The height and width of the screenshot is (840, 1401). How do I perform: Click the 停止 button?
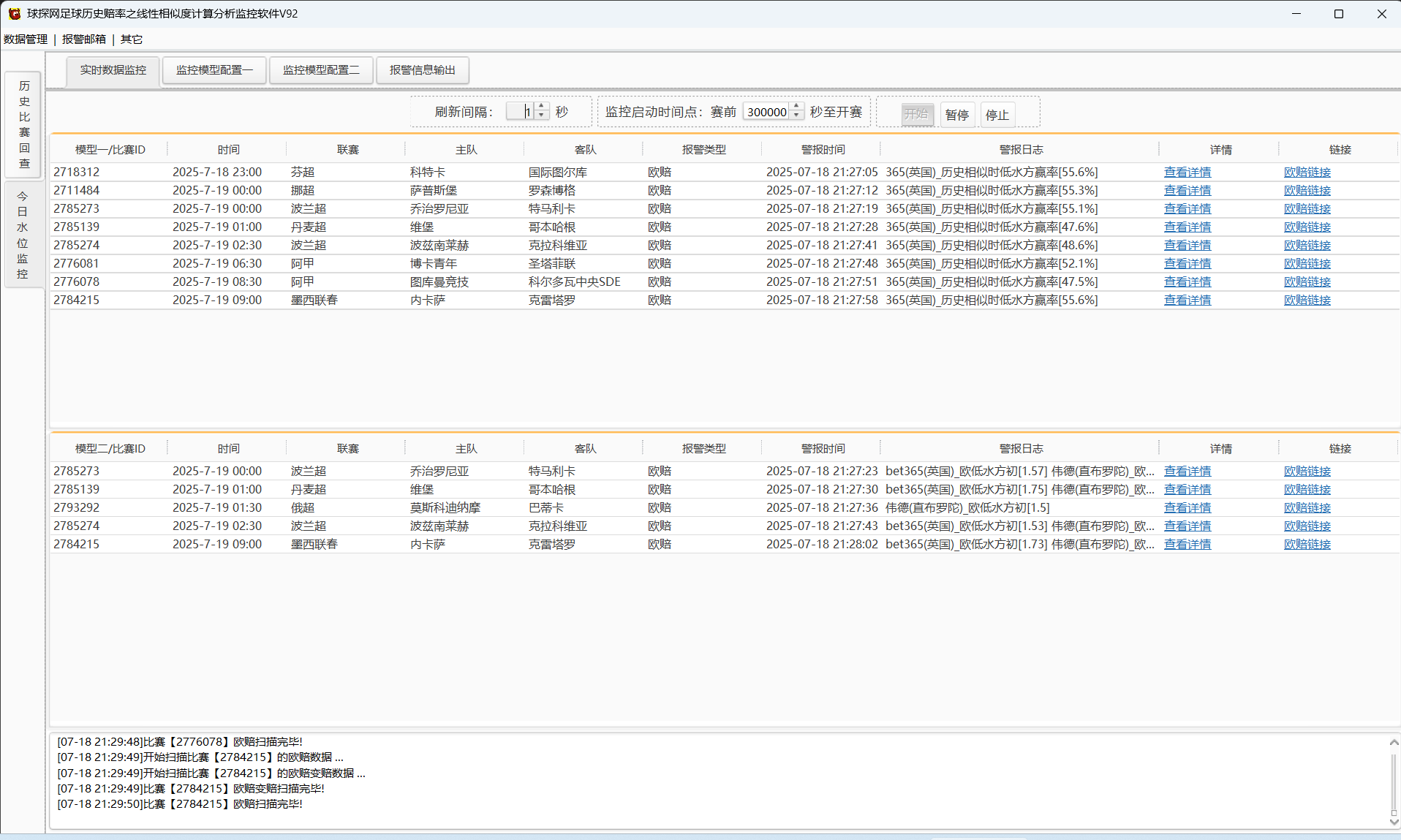(997, 115)
